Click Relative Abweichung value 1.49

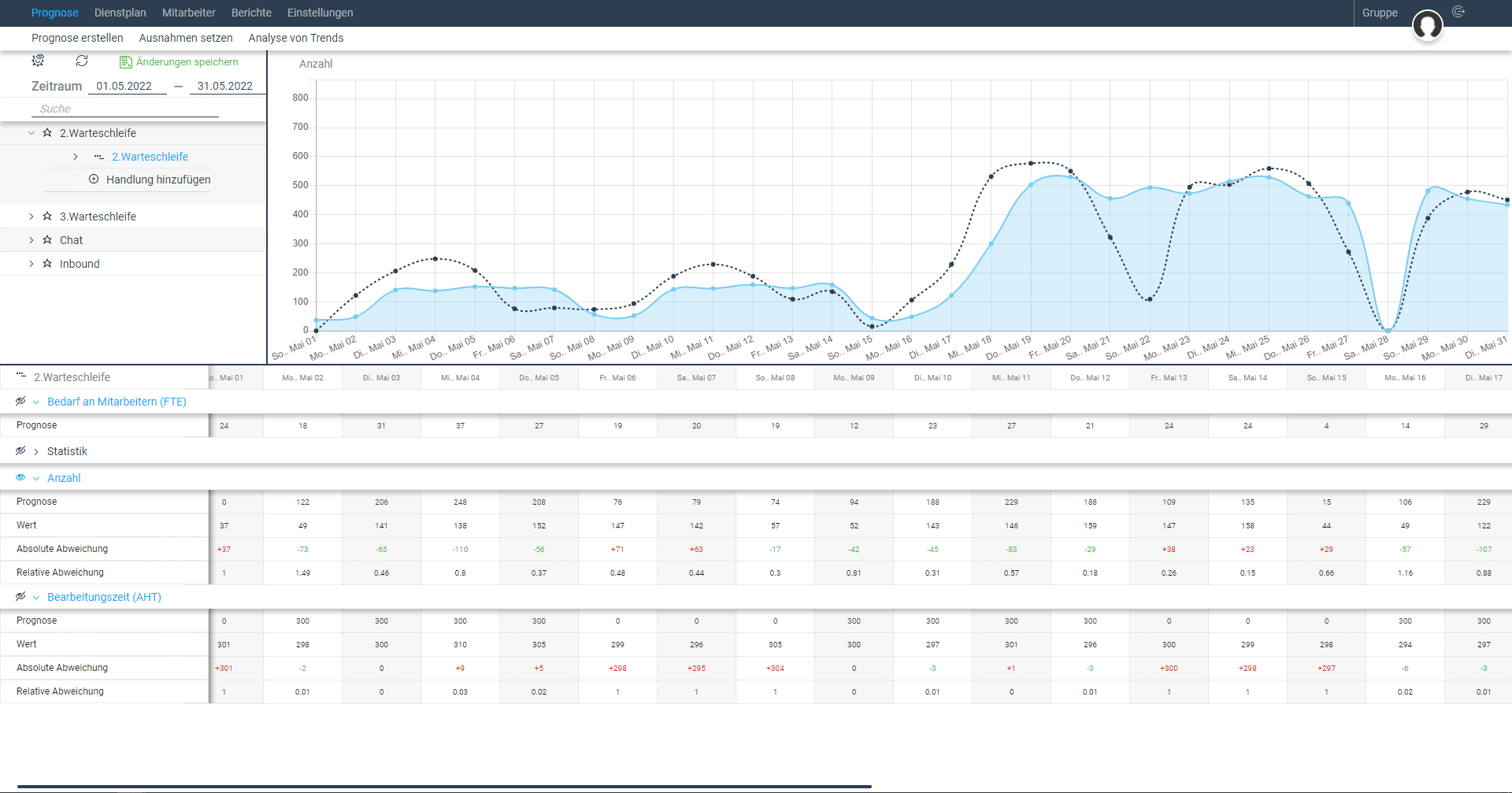[302, 573]
